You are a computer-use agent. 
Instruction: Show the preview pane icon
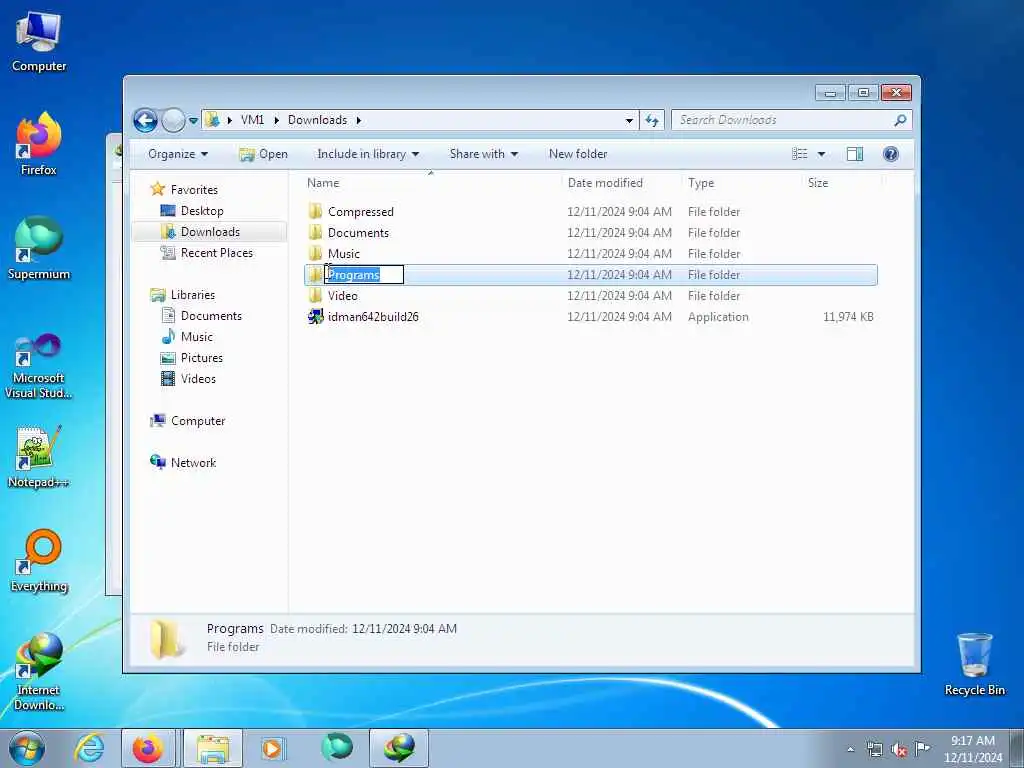coord(854,154)
